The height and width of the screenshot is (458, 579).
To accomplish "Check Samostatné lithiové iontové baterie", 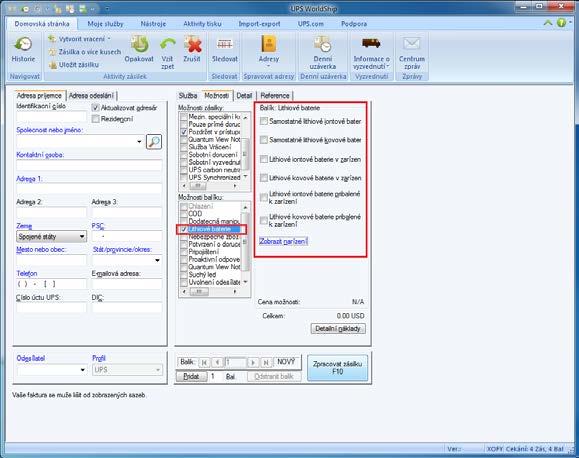I will [264, 121].
